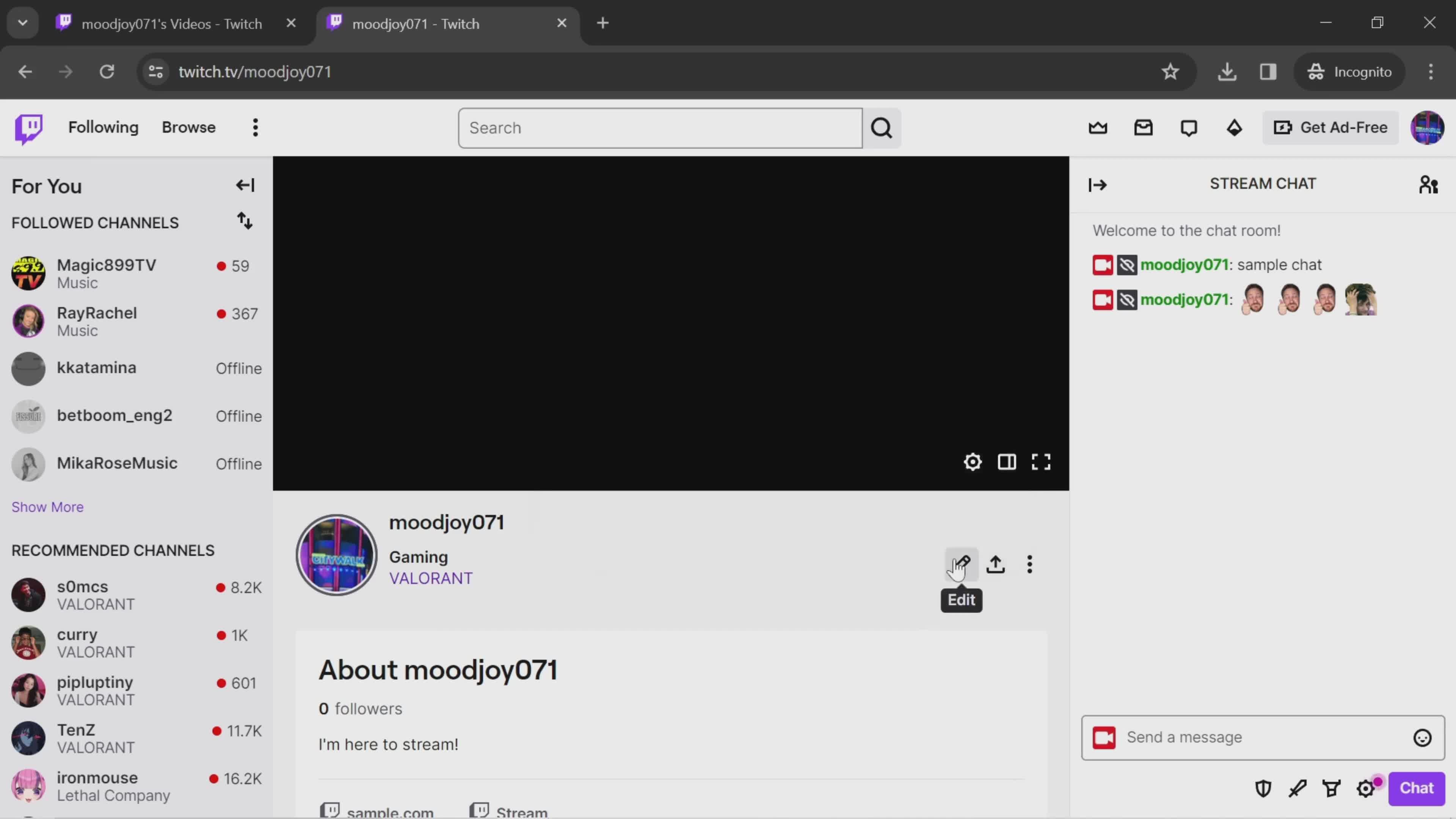Open curry recommended channel
The image size is (1456, 819).
[136, 643]
